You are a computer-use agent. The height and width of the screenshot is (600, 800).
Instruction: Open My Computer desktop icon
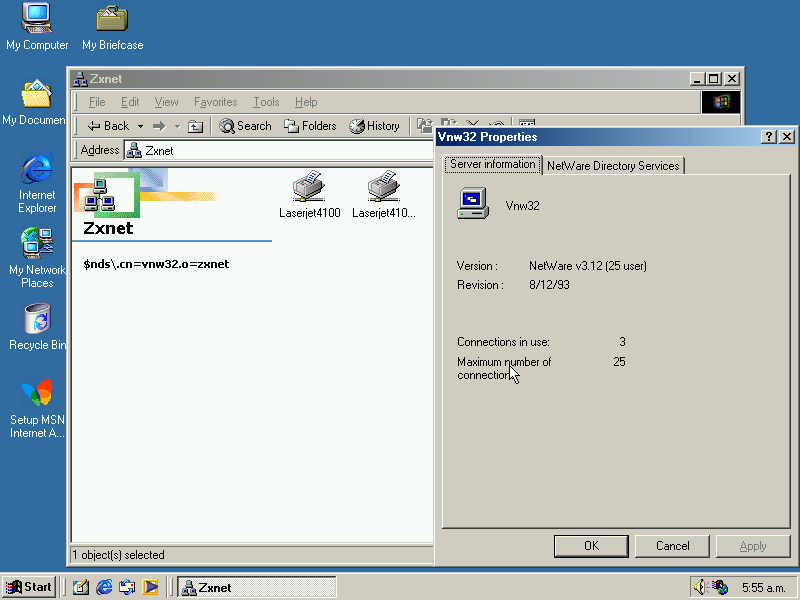(x=37, y=27)
